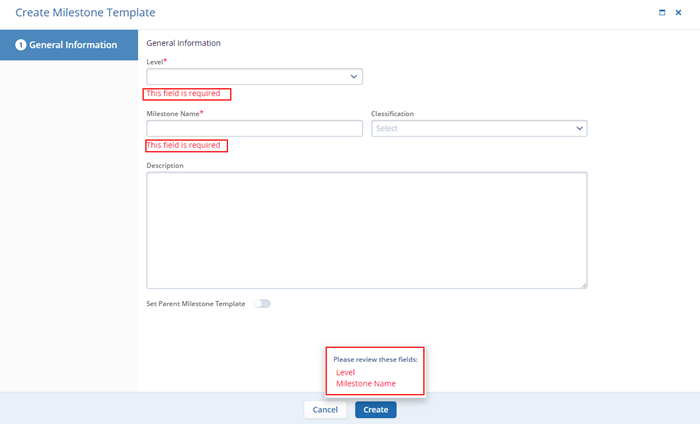Image resolution: width=700 pixels, height=424 pixels.
Task: Focus the Milestone Name text field
Action: (x=254, y=128)
